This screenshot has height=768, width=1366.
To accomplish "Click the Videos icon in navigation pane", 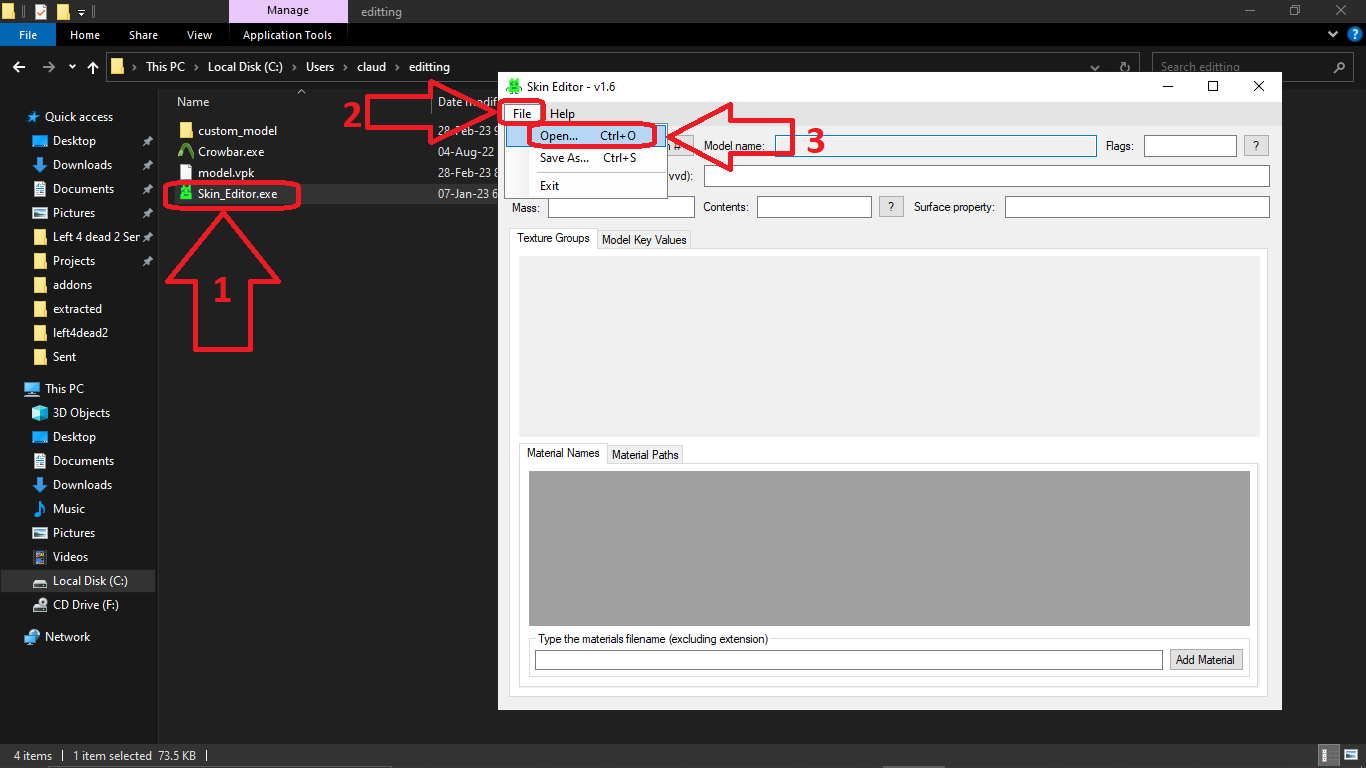I will point(40,557).
